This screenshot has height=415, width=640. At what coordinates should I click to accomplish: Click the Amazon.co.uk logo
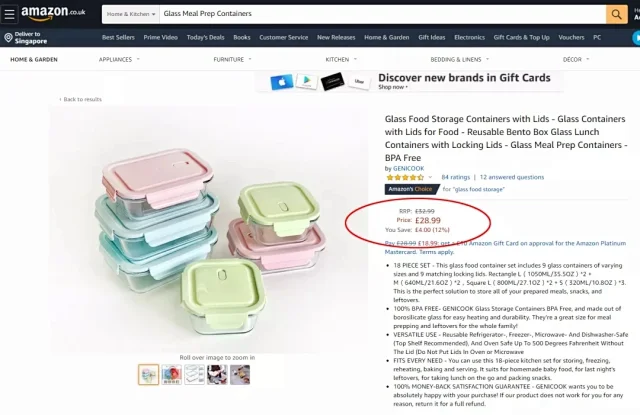tap(53, 13)
